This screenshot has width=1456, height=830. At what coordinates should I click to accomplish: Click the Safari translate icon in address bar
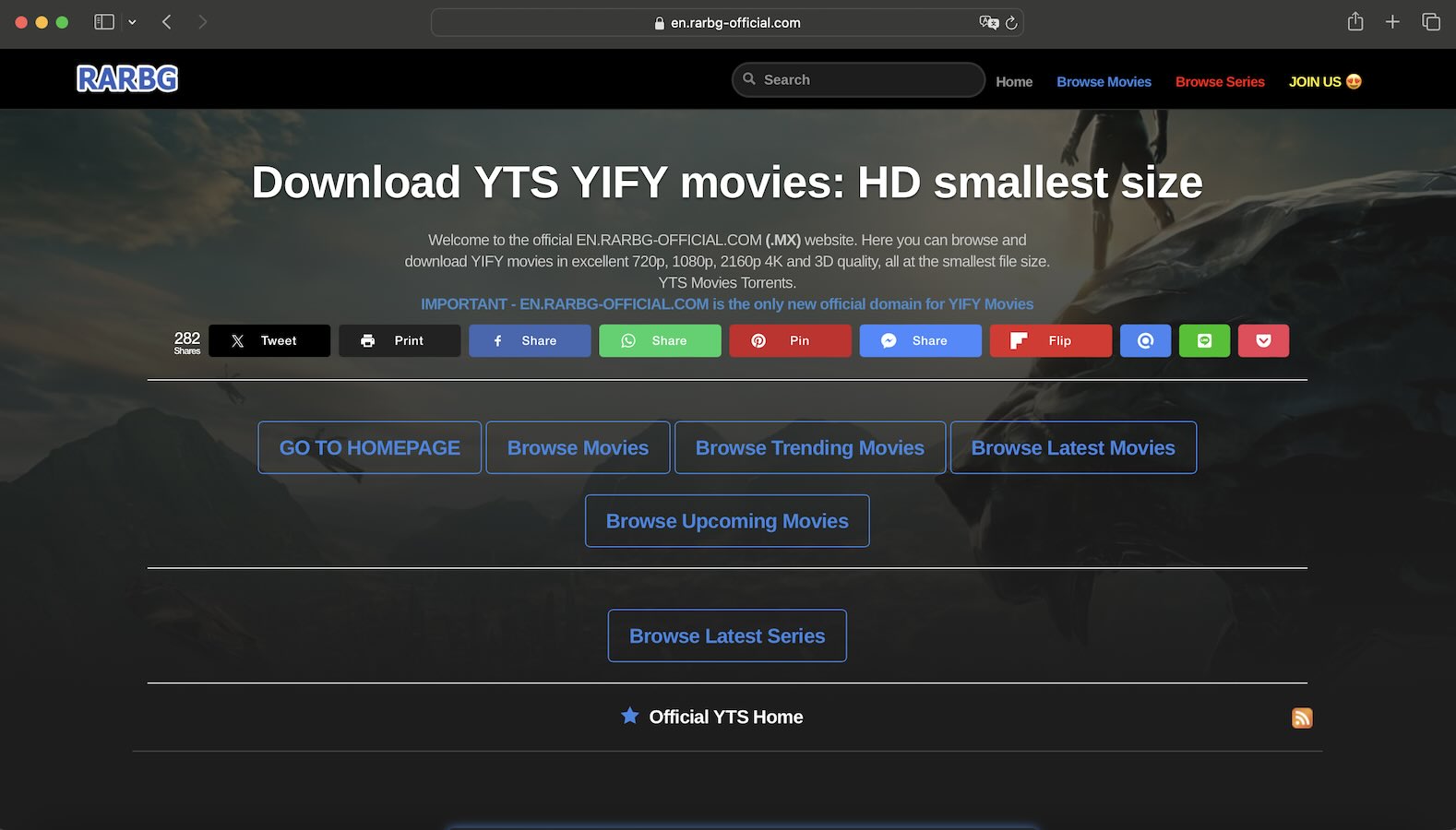pos(988,23)
